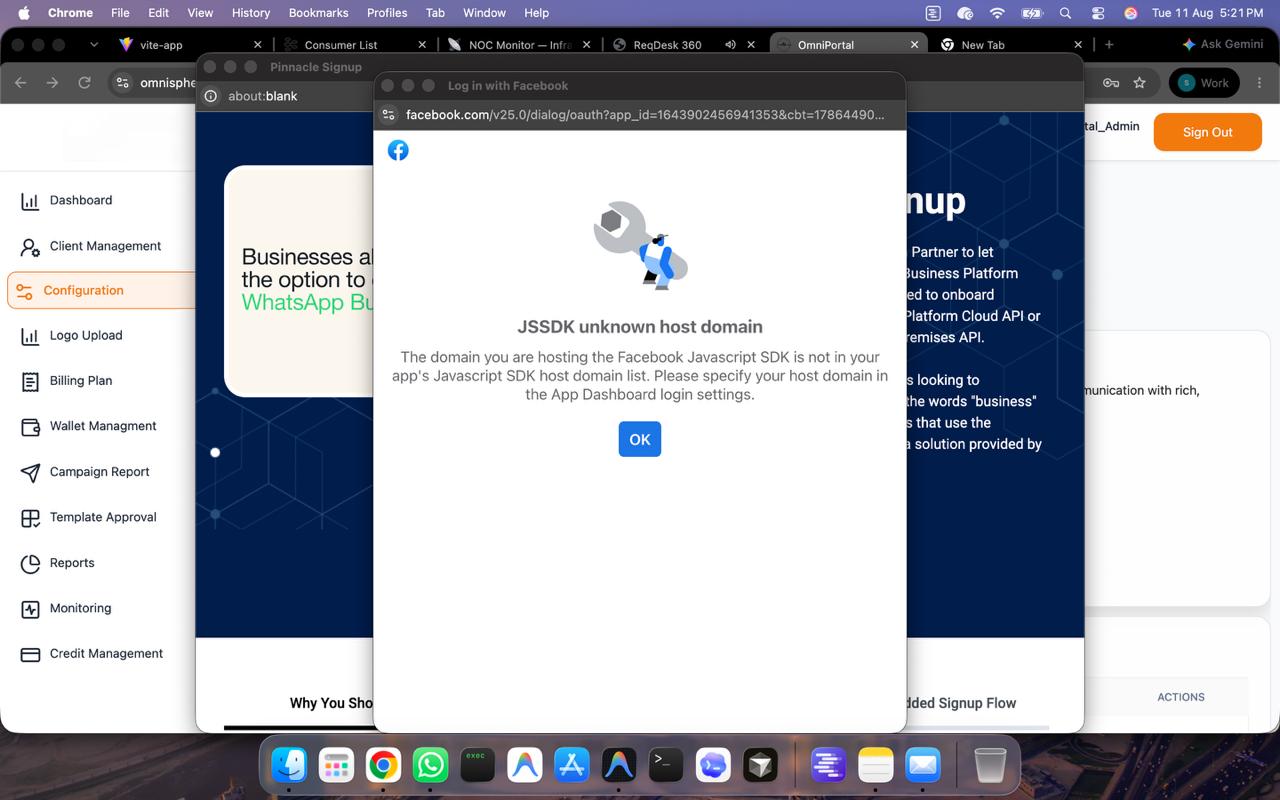Image resolution: width=1280 pixels, height=800 pixels.
Task: Click the Sign Out button in OmniPortal
Action: pos(1207,132)
